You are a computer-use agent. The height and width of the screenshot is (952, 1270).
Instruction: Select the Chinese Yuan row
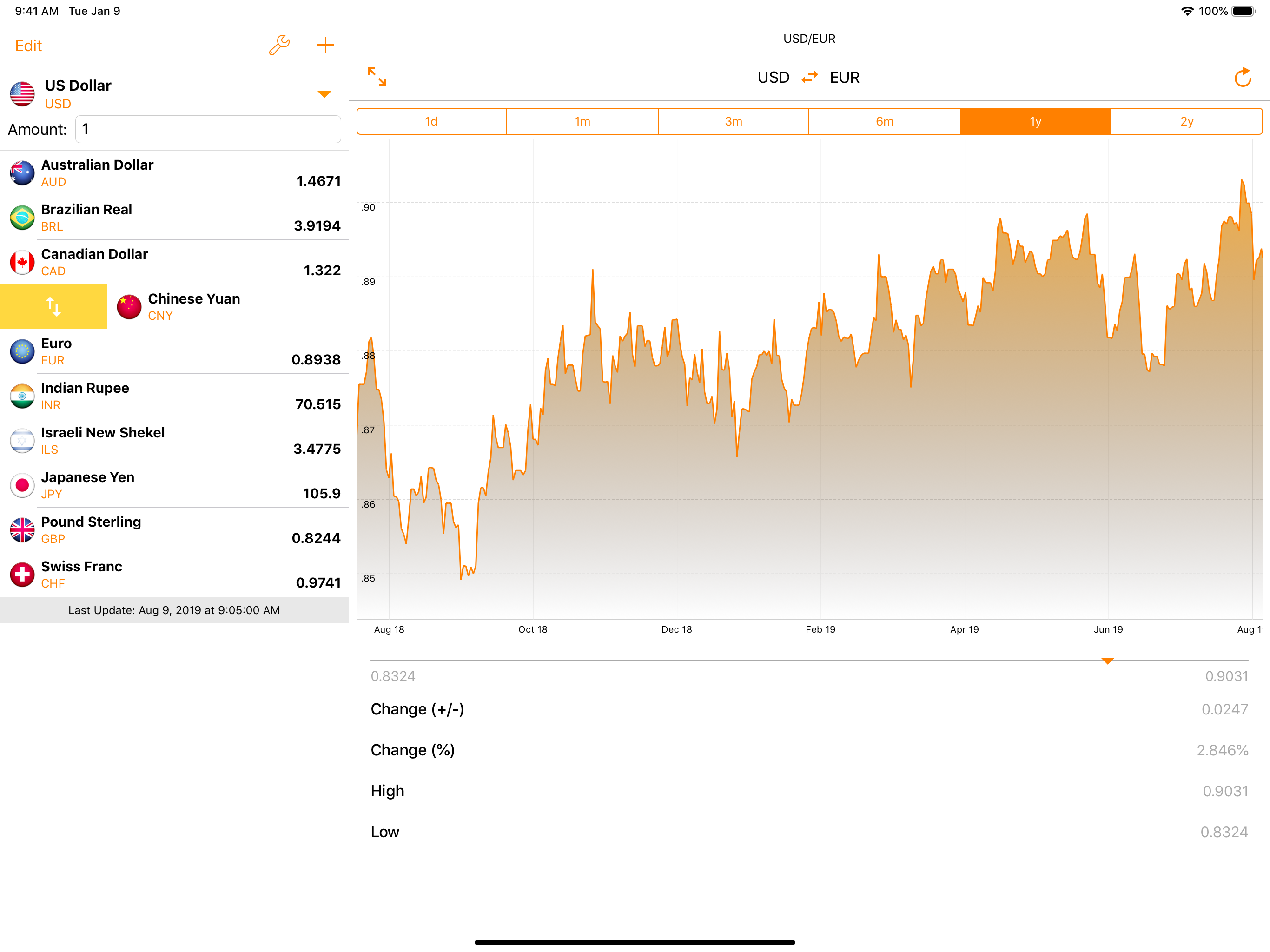pos(228,307)
